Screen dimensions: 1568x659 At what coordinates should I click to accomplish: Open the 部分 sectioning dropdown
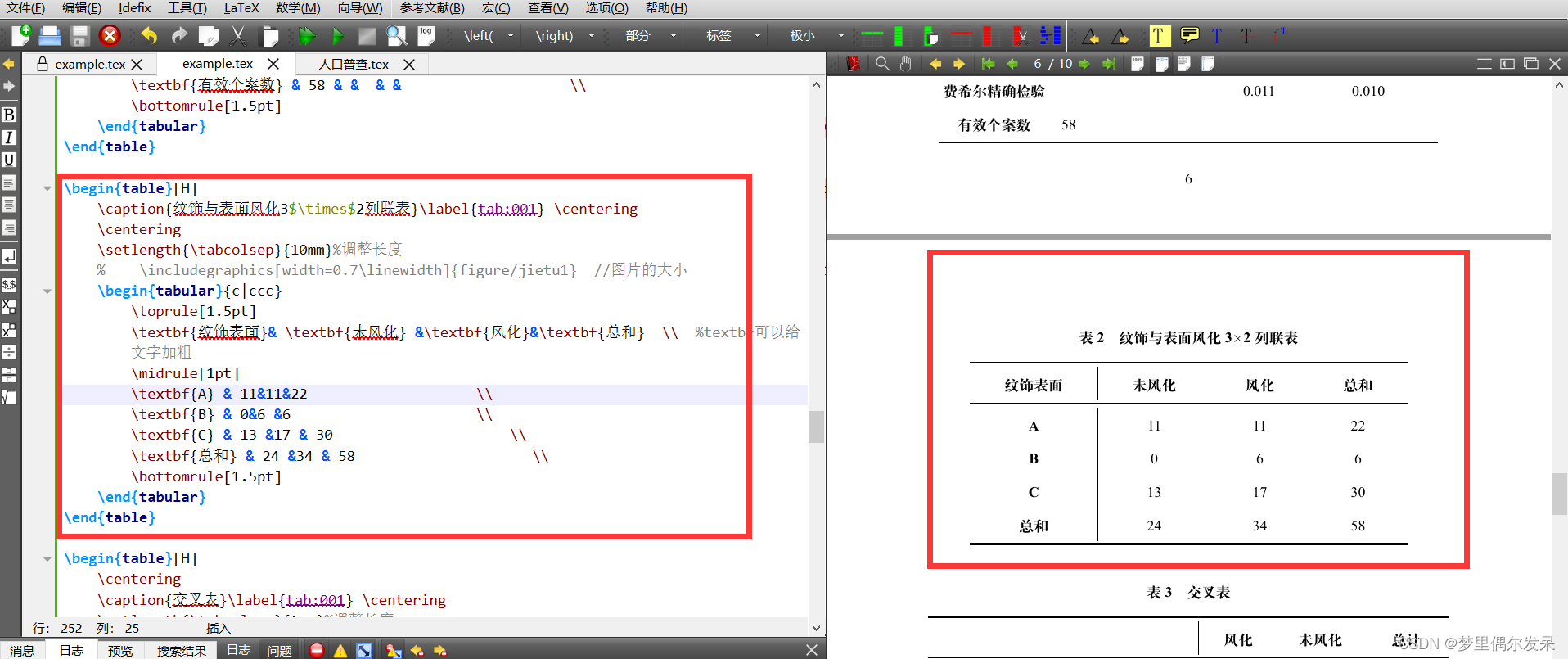click(x=674, y=35)
